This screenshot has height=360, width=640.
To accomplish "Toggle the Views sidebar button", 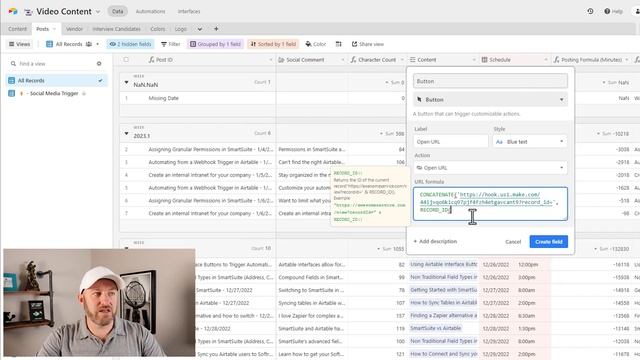I will point(20,44).
